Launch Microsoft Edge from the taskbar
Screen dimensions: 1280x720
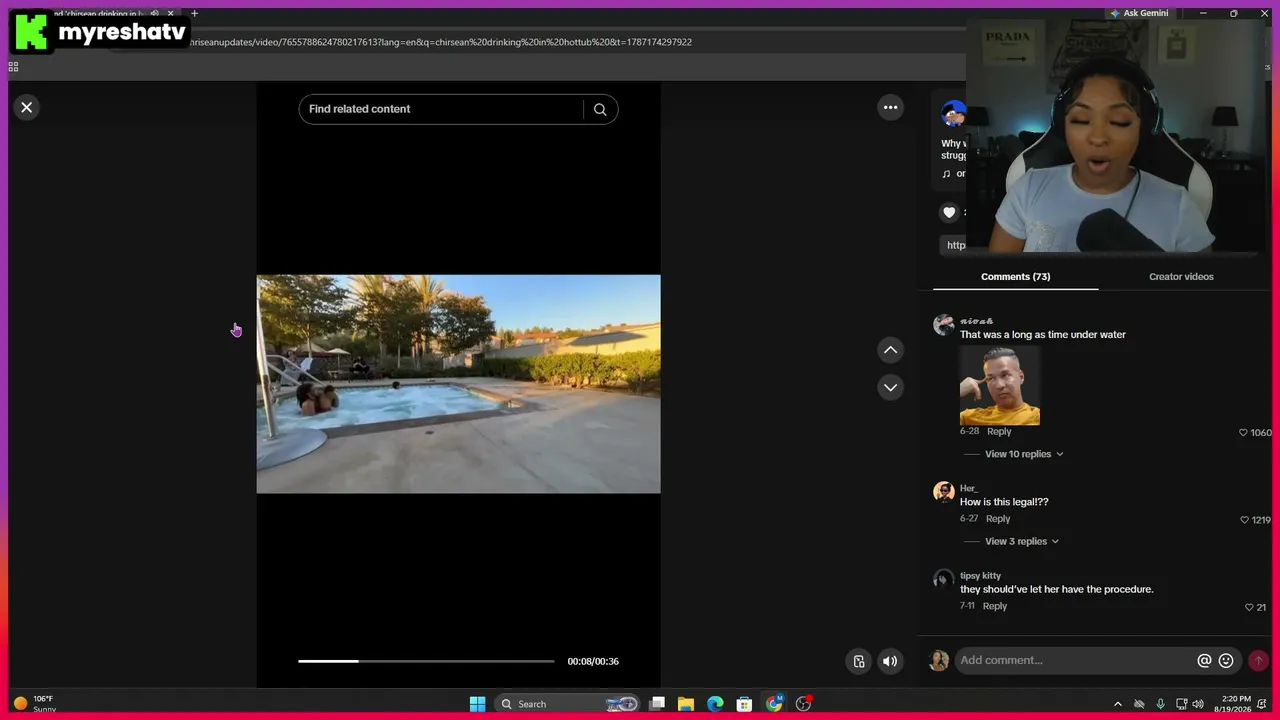coord(715,704)
